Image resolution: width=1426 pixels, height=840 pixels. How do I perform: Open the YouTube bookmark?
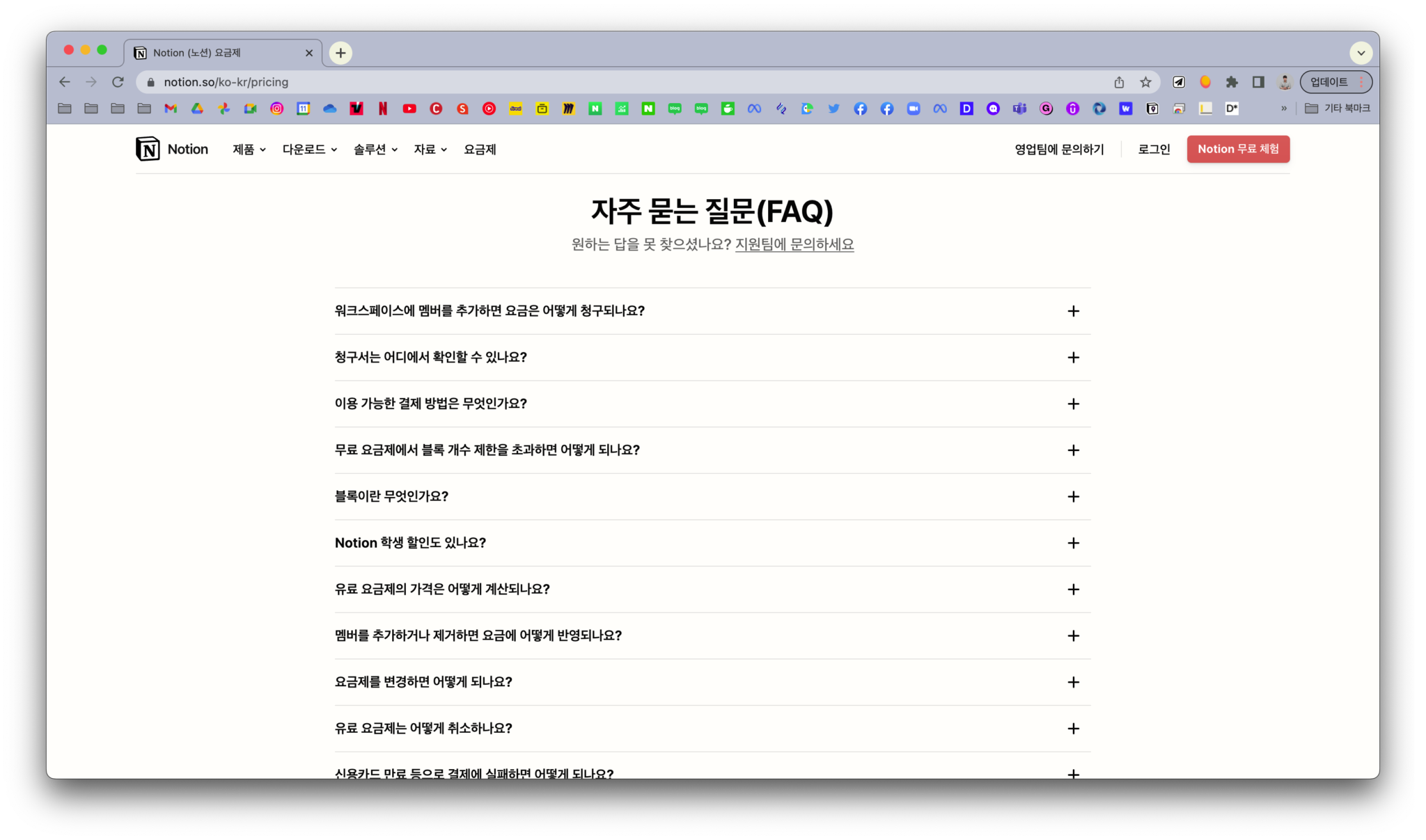tap(409, 109)
